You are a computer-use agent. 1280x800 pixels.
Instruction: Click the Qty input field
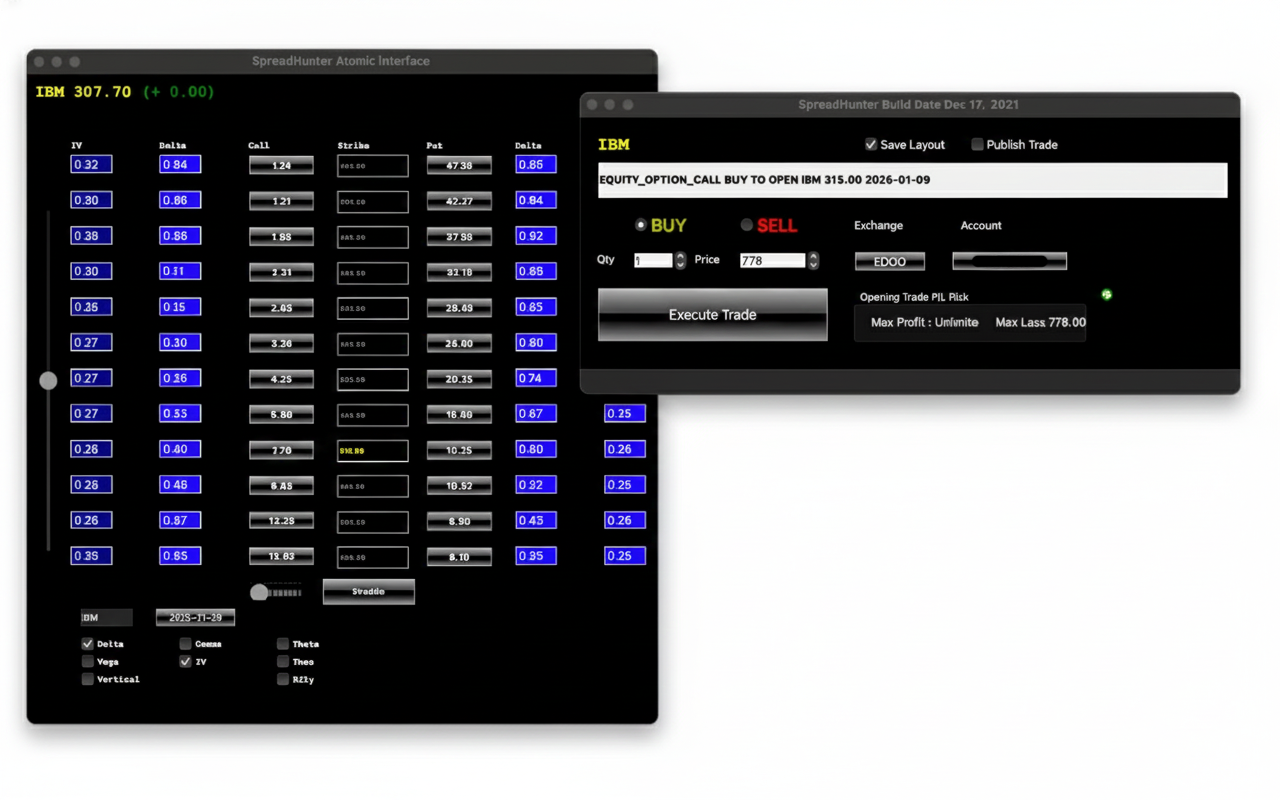(653, 260)
